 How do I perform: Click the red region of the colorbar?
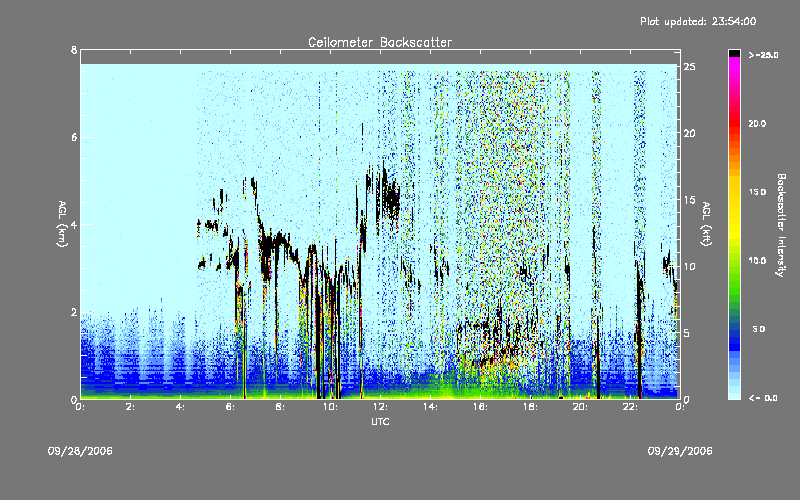pyautogui.click(x=734, y=122)
